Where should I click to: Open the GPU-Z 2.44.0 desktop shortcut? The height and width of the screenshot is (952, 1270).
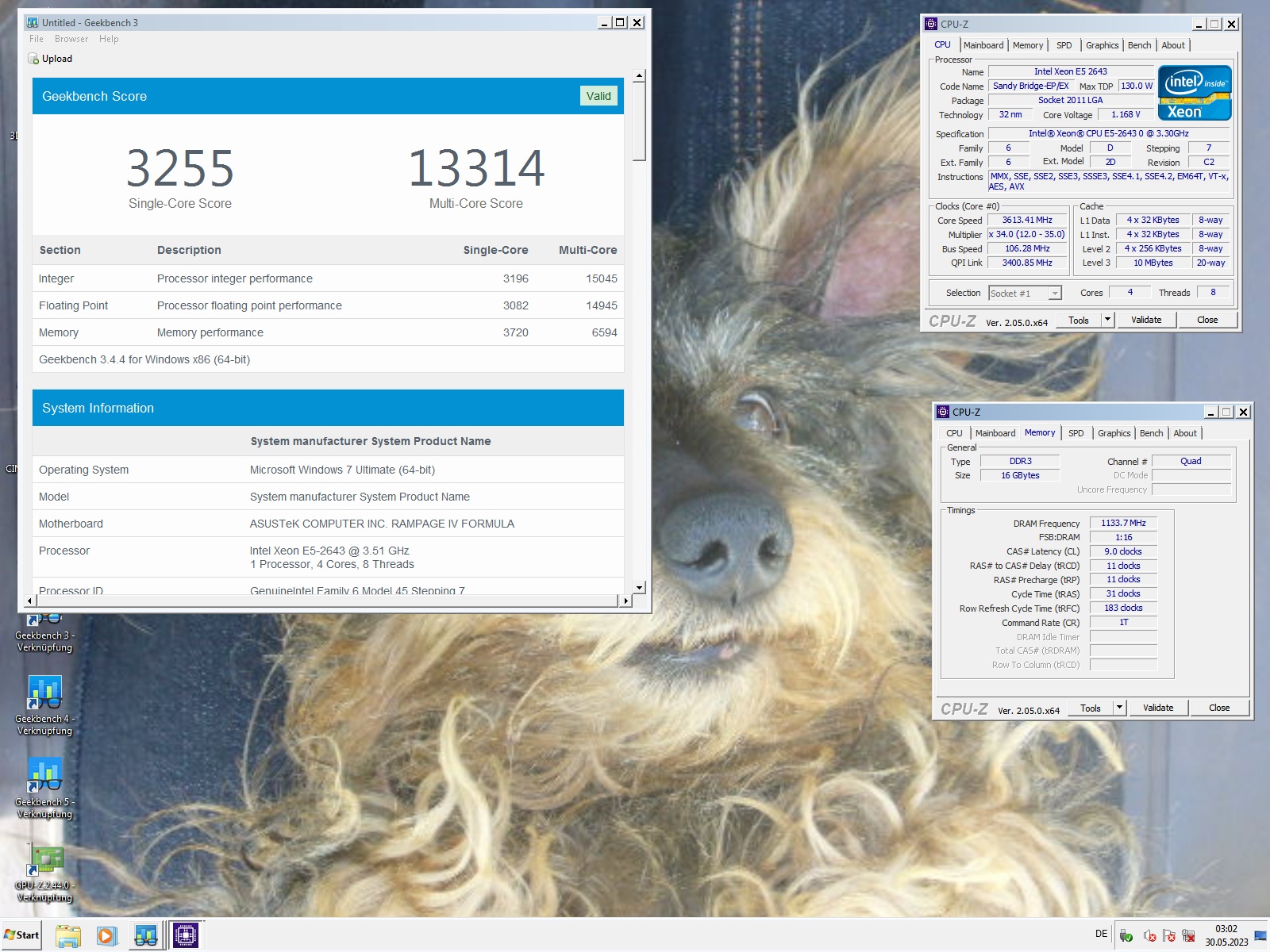coord(45,873)
